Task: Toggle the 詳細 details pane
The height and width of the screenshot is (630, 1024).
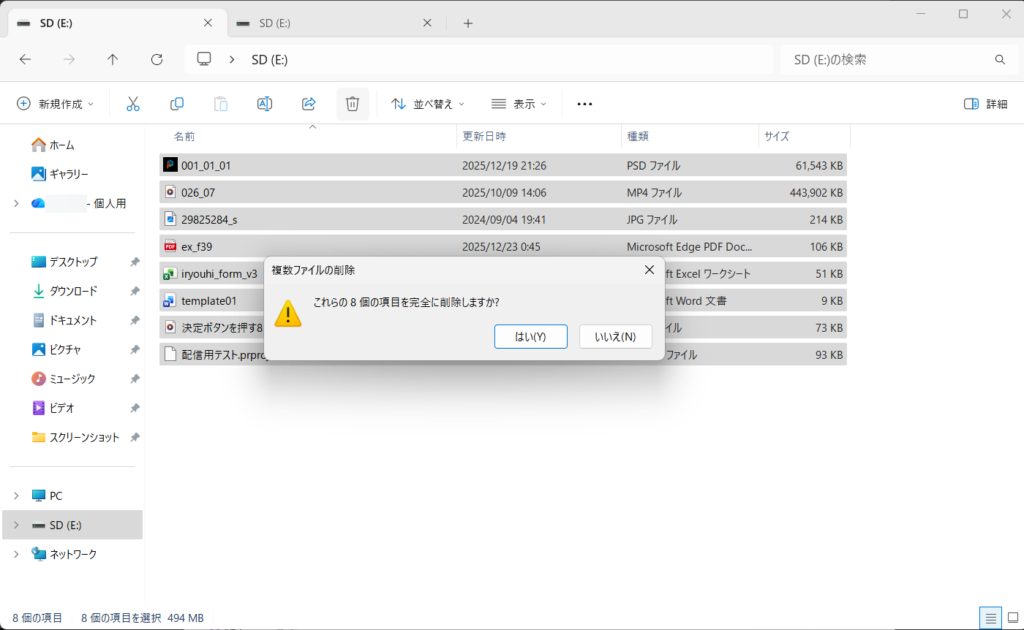Action: tap(985, 104)
